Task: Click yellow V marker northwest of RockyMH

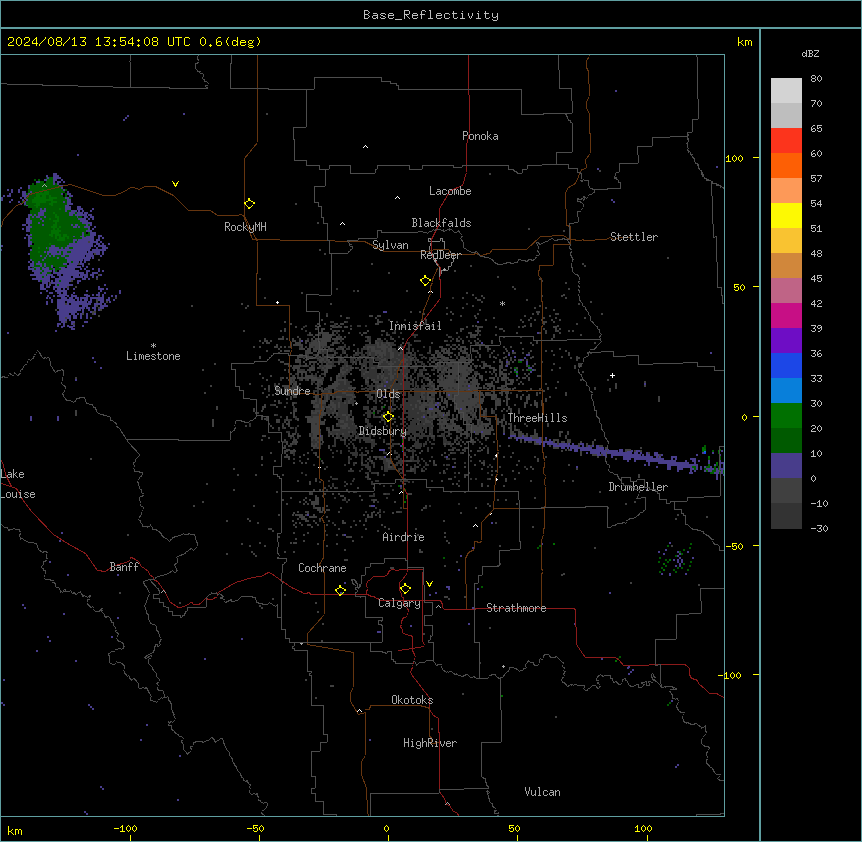Action: click(175, 184)
